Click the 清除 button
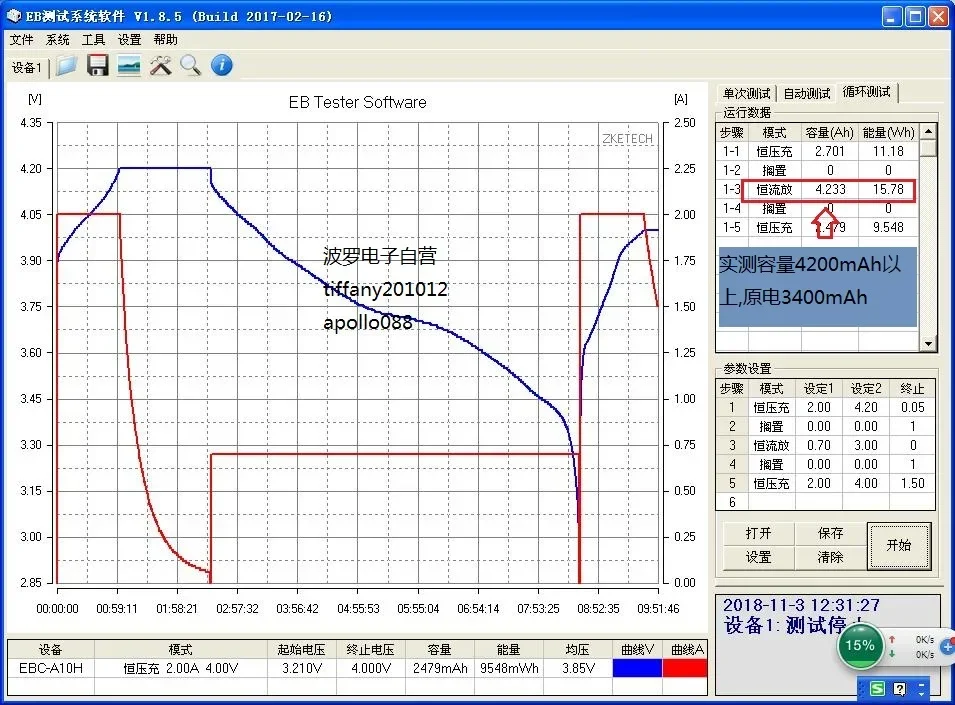Viewport: 955px width, 705px height. click(830, 557)
